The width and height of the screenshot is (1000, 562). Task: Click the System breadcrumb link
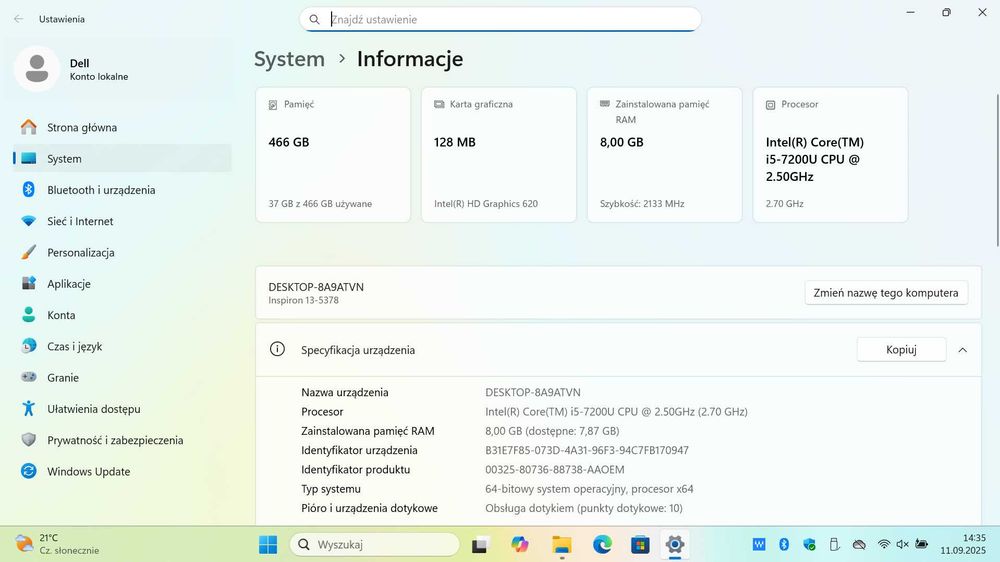coord(290,59)
